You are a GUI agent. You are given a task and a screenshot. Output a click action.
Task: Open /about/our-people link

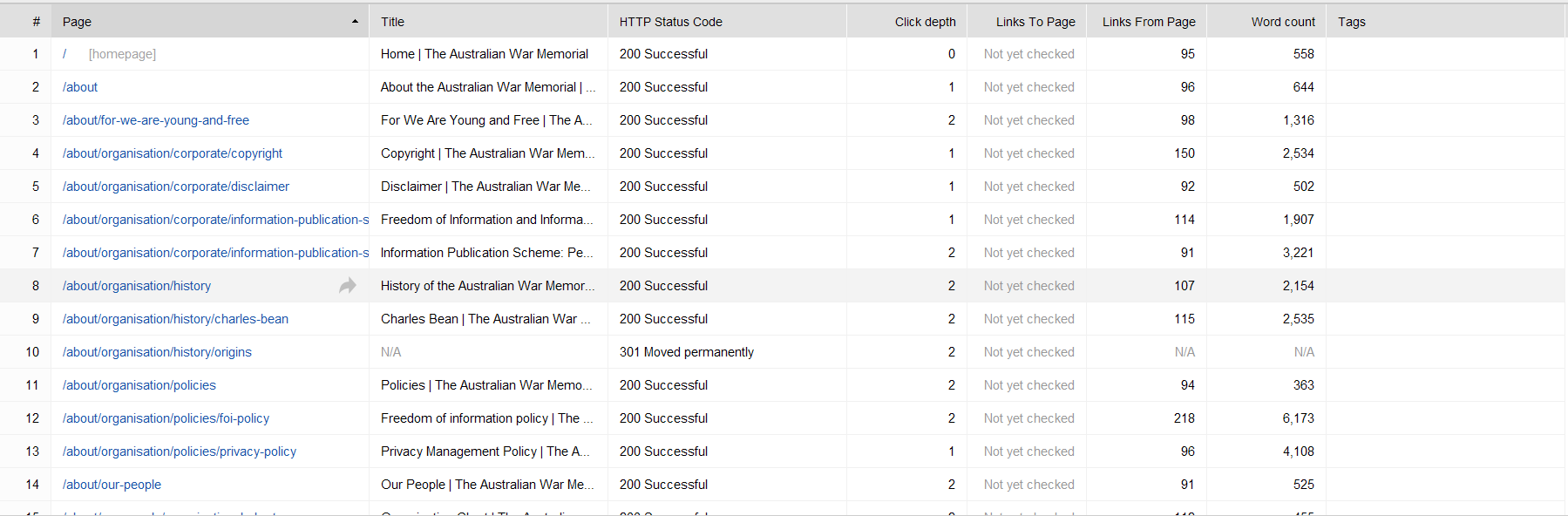coord(112,485)
